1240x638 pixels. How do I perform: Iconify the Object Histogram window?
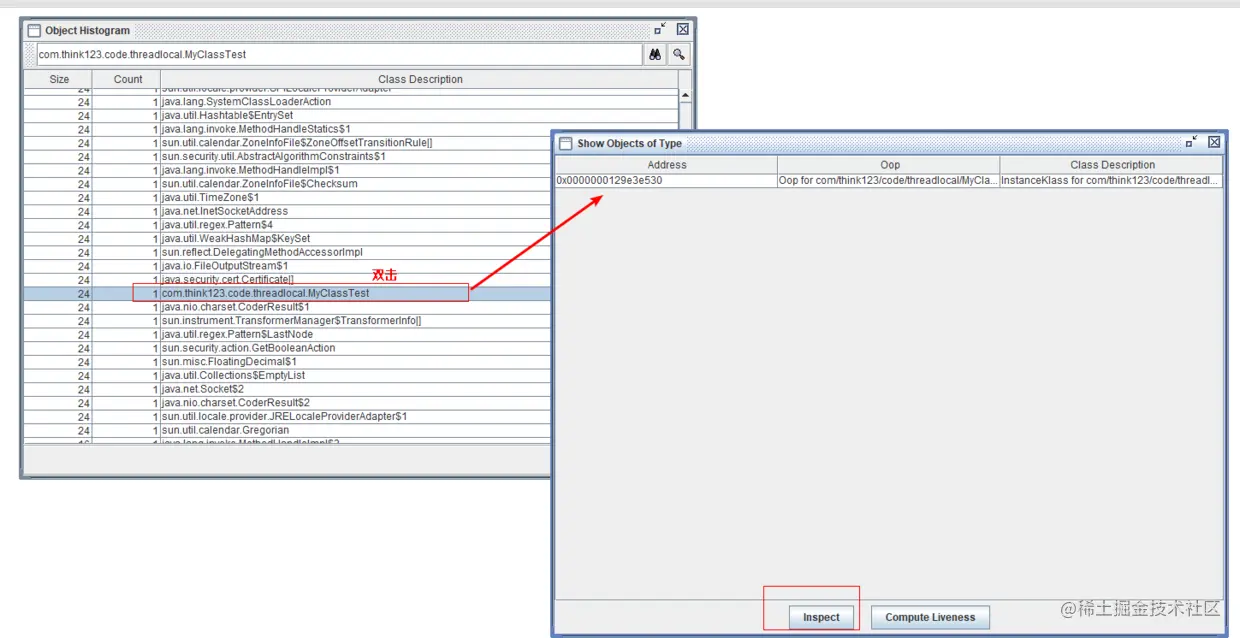pos(661,29)
